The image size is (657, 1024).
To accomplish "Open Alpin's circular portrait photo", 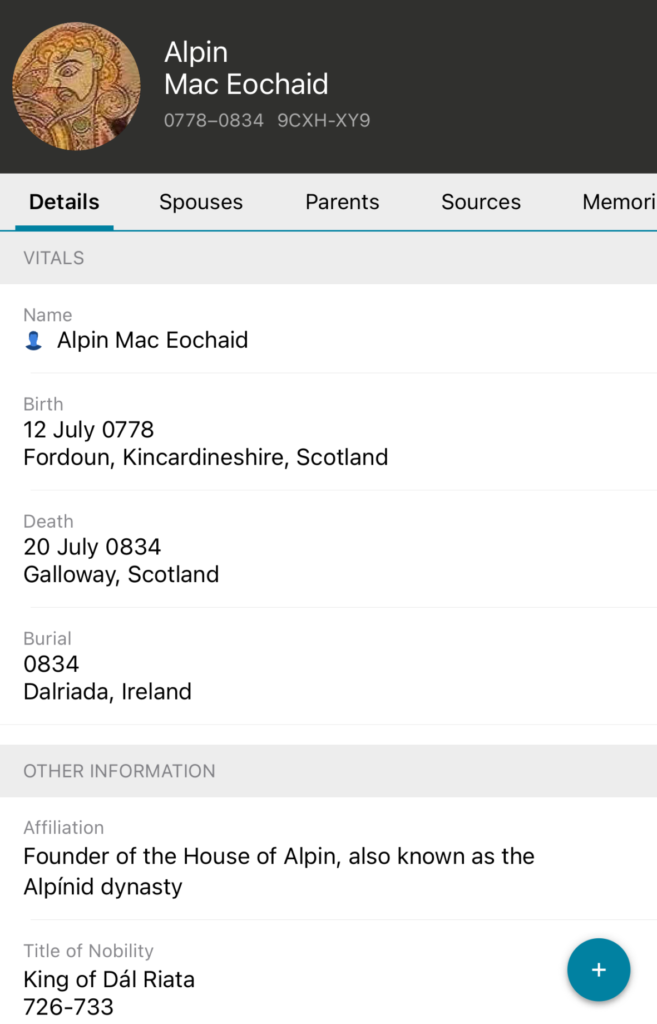I will (x=76, y=86).
